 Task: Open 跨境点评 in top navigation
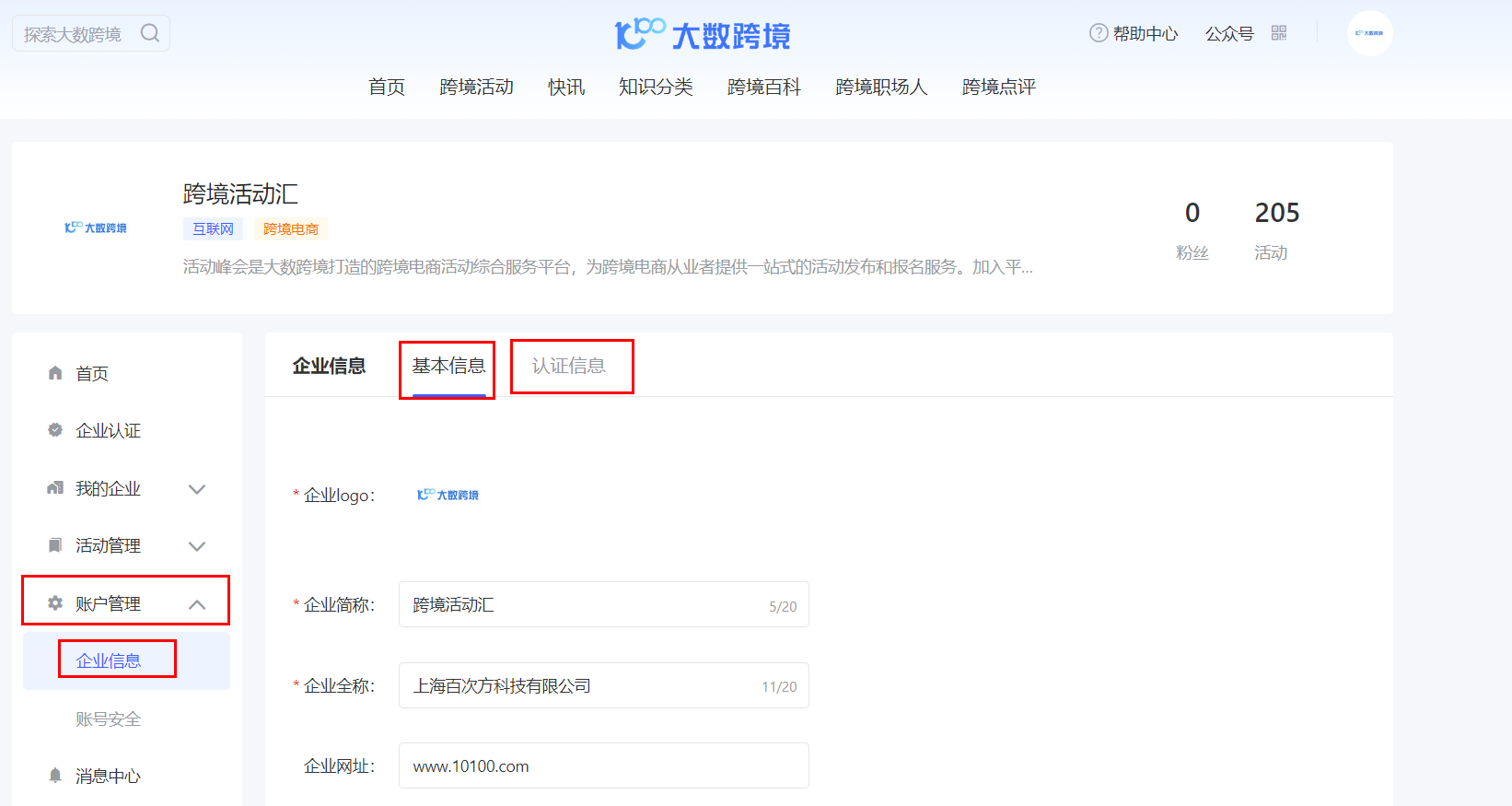pos(999,87)
